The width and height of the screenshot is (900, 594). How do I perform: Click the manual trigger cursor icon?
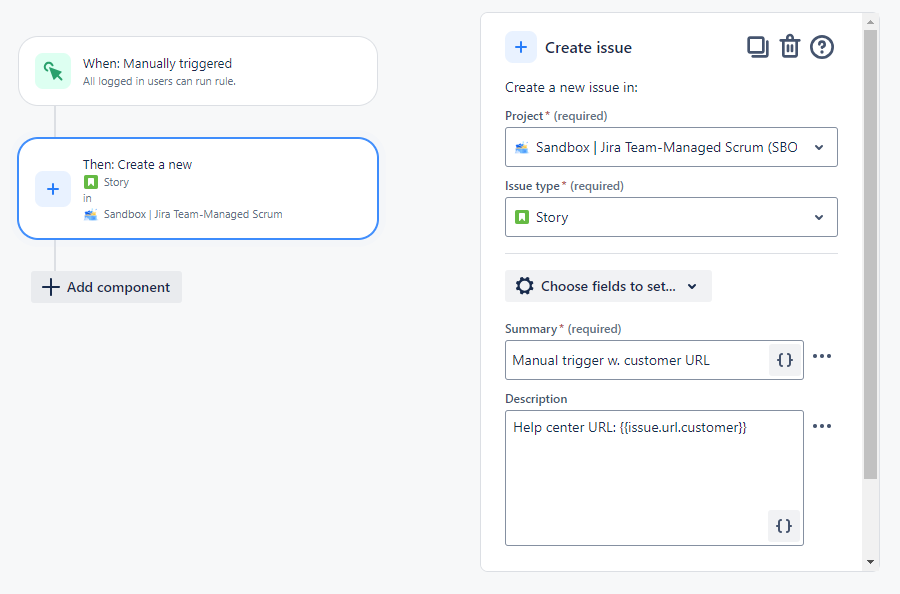click(52, 70)
